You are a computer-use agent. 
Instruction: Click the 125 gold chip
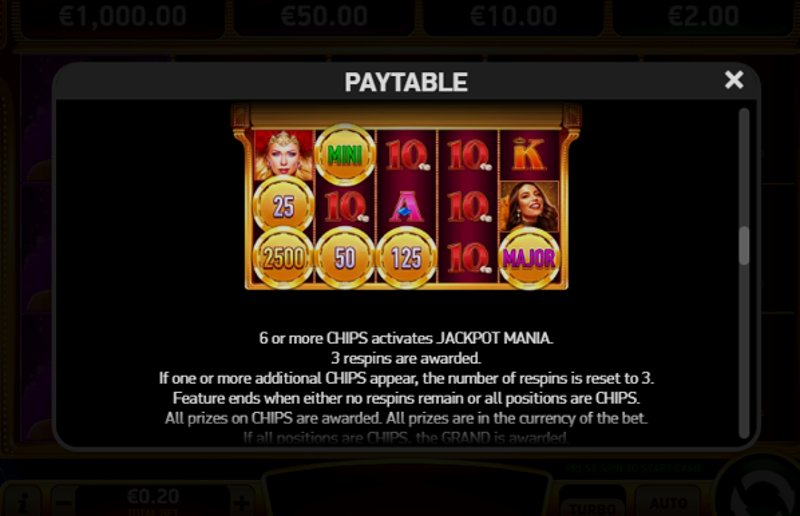click(406, 258)
